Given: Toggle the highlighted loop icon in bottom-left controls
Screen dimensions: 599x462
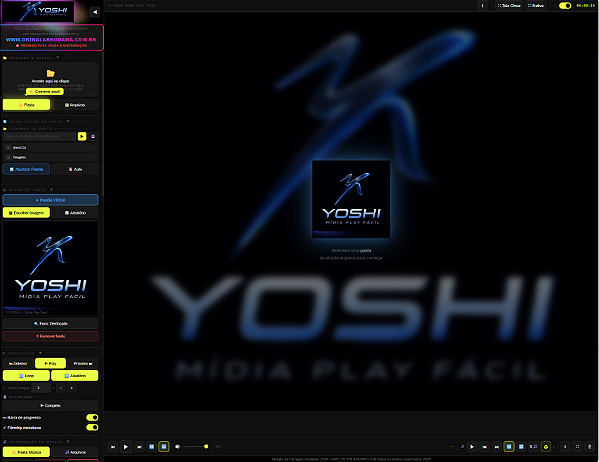Looking at the screenshot, I should point(164,447).
